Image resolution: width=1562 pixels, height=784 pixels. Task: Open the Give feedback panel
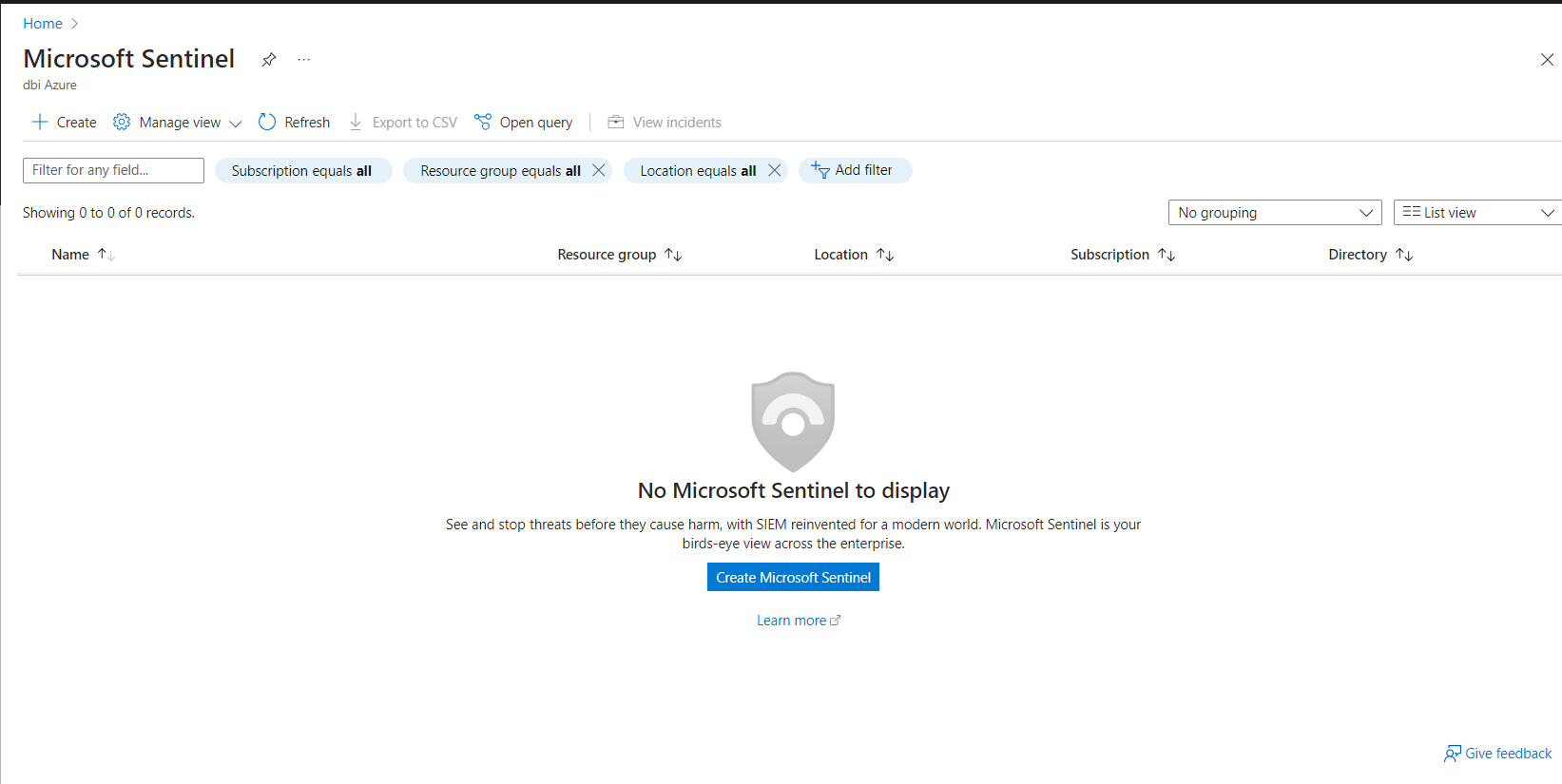tap(1497, 754)
